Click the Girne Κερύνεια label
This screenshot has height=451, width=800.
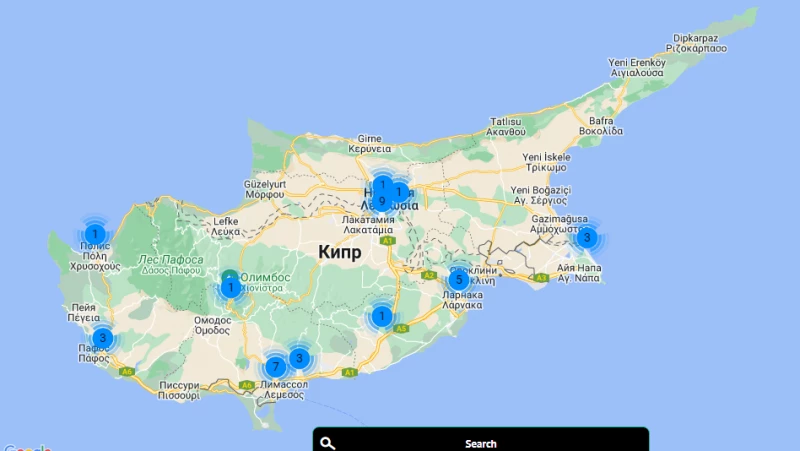point(369,144)
